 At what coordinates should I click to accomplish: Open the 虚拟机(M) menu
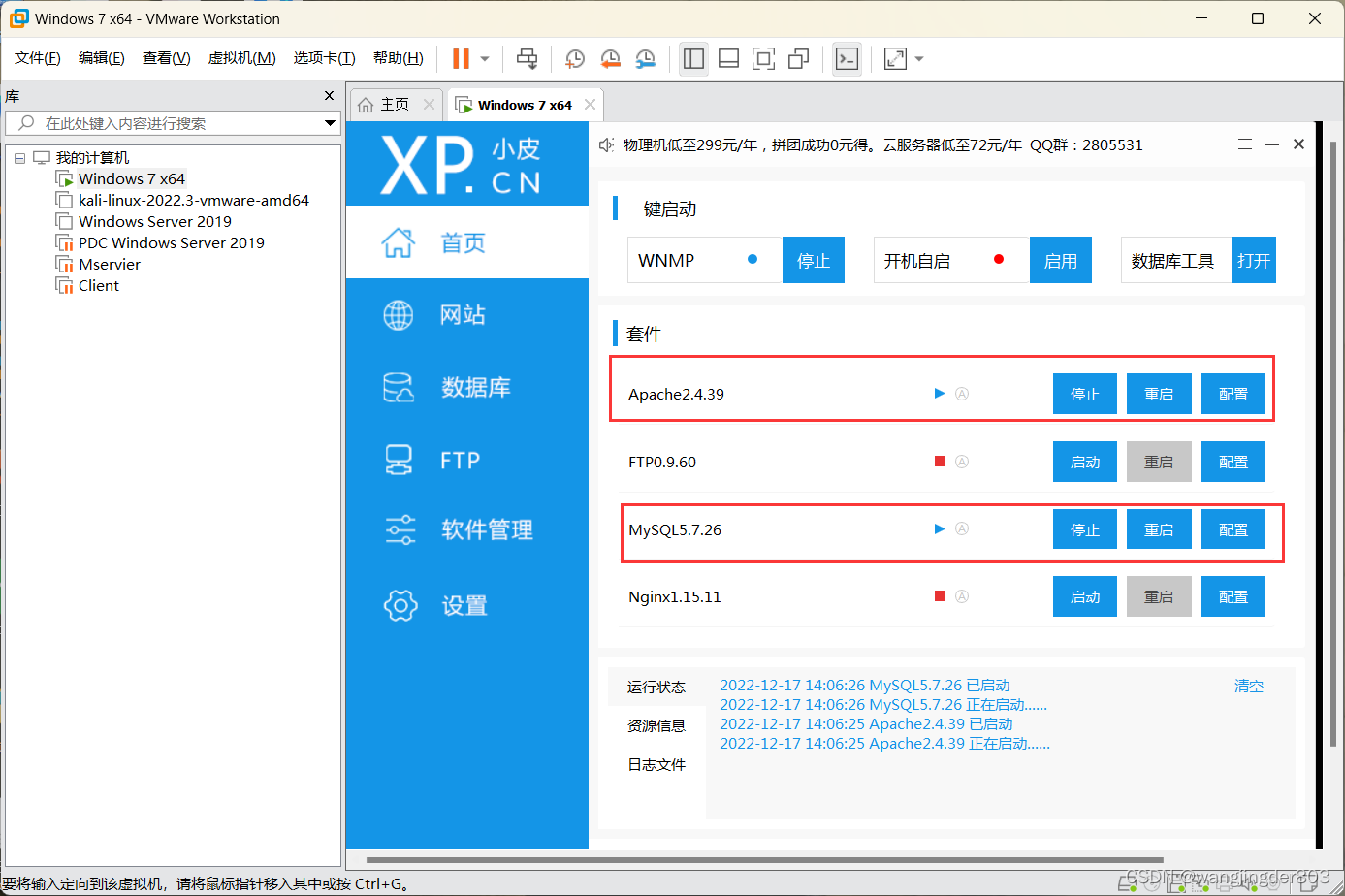242,58
